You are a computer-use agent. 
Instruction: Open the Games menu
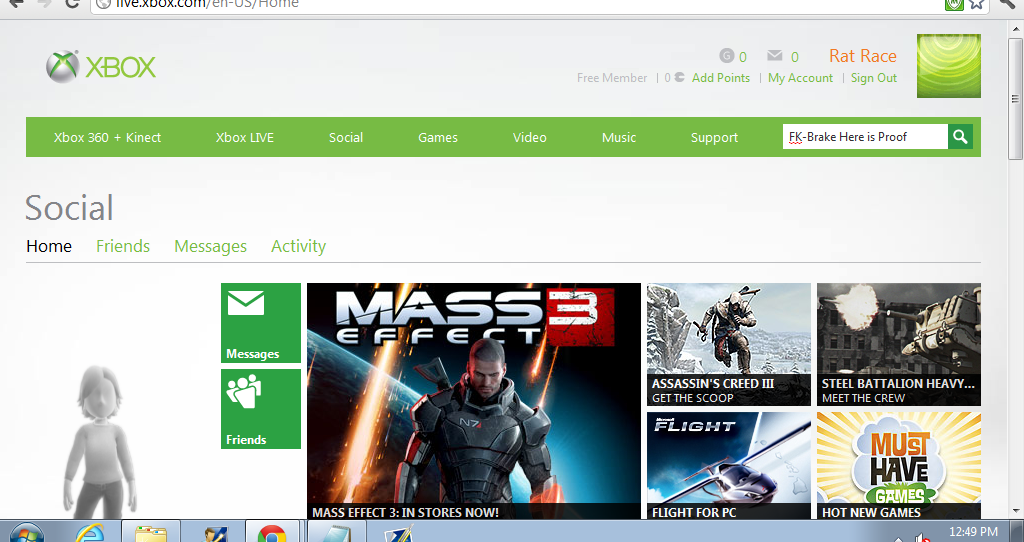438,137
